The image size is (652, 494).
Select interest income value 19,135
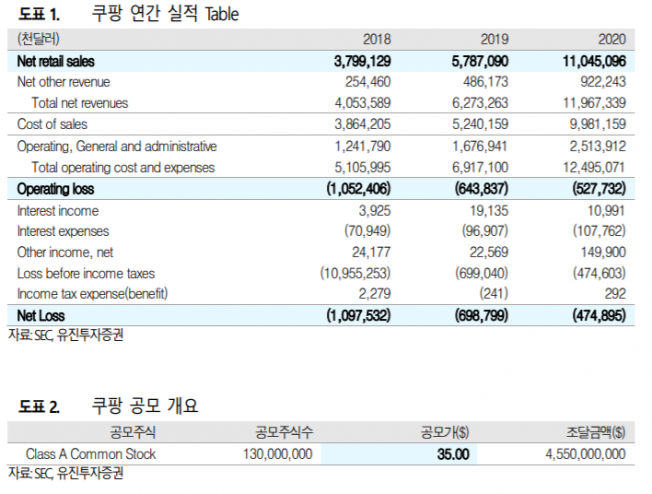click(x=489, y=211)
